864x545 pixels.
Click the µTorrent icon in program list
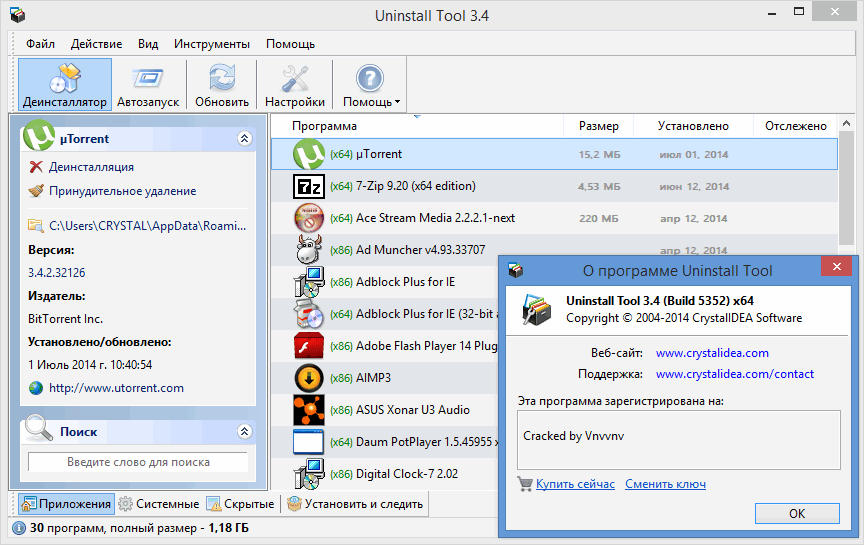coord(309,154)
